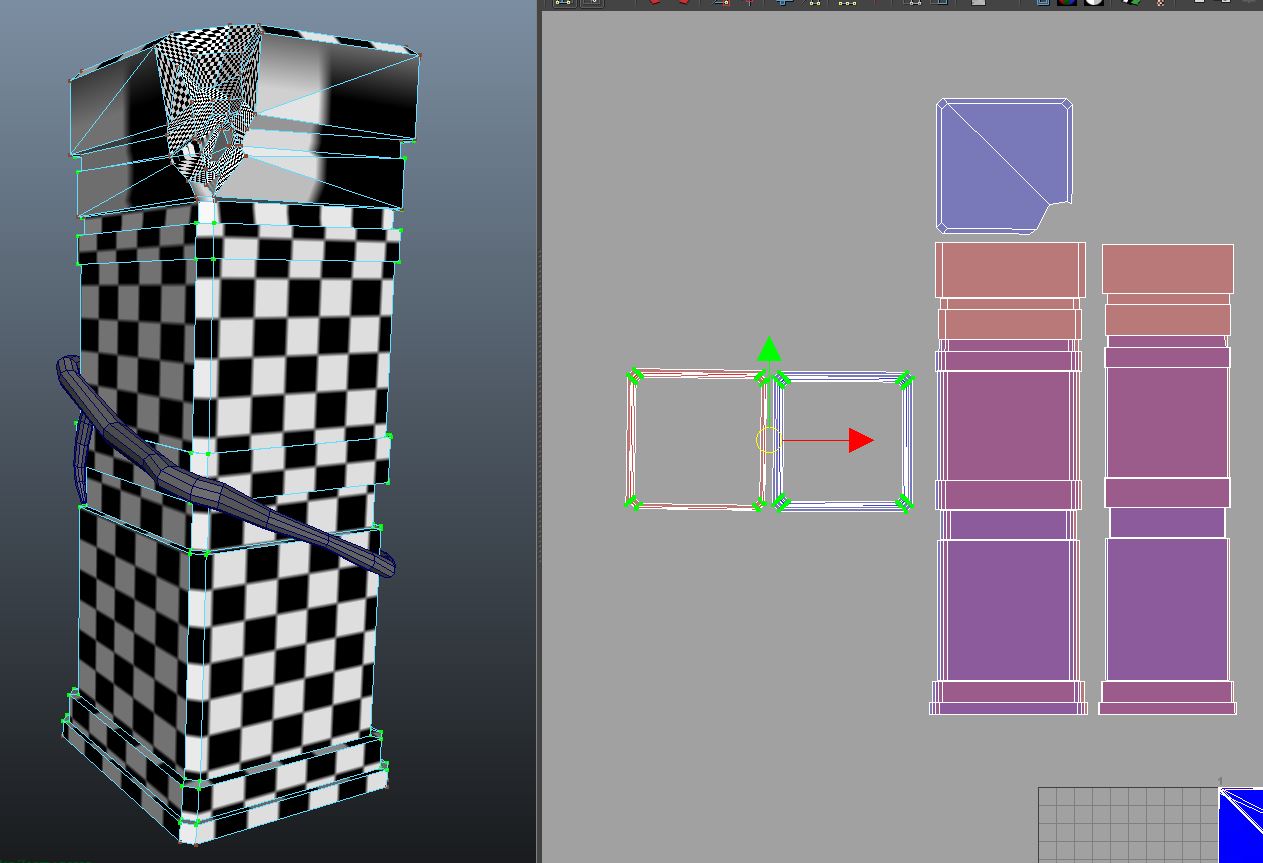The width and height of the screenshot is (1263, 863).
Task: Click the yellow circle manipulator center handle
Action: tap(767, 440)
